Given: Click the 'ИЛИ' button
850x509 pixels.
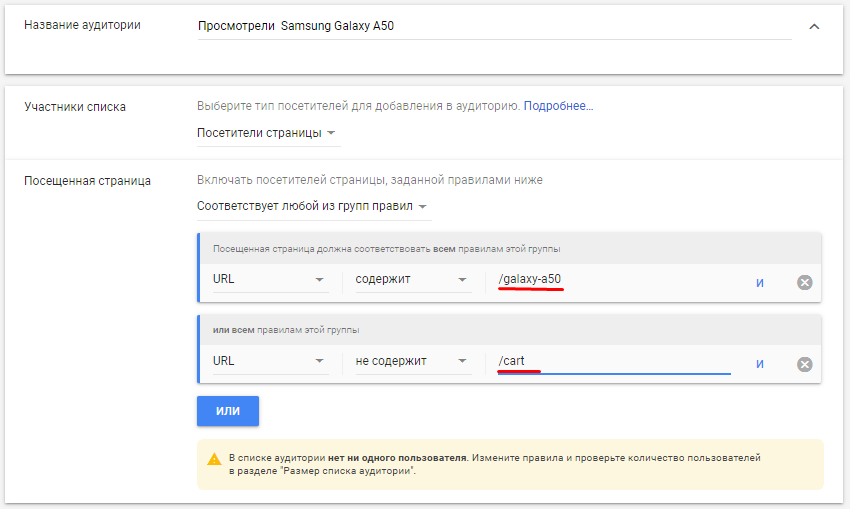Looking at the screenshot, I should (x=228, y=411).
